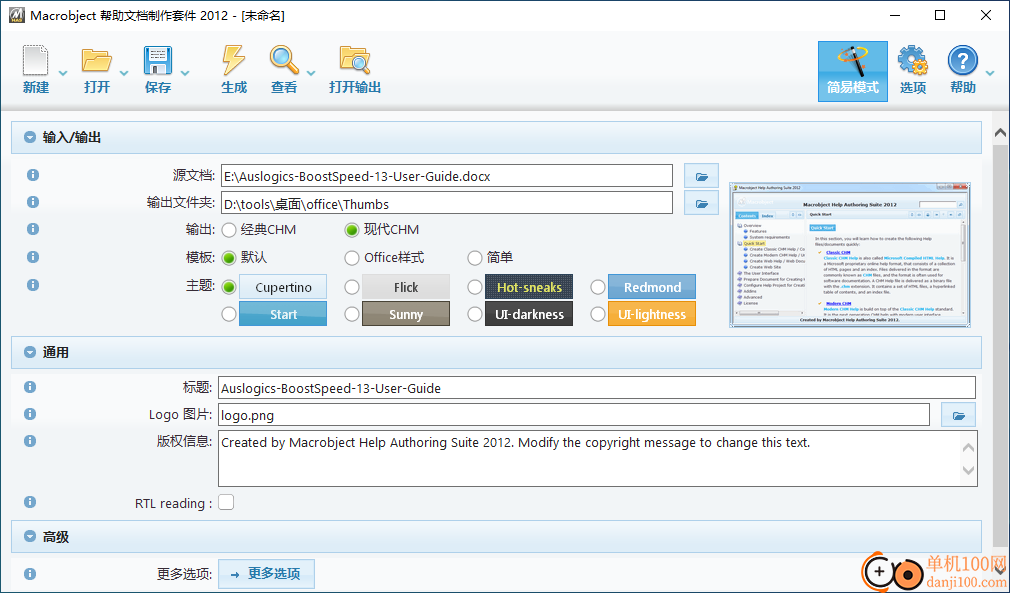This screenshot has width=1010, height=593.
Task: Click the info icon beside 主题
Action: coord(32,285)
